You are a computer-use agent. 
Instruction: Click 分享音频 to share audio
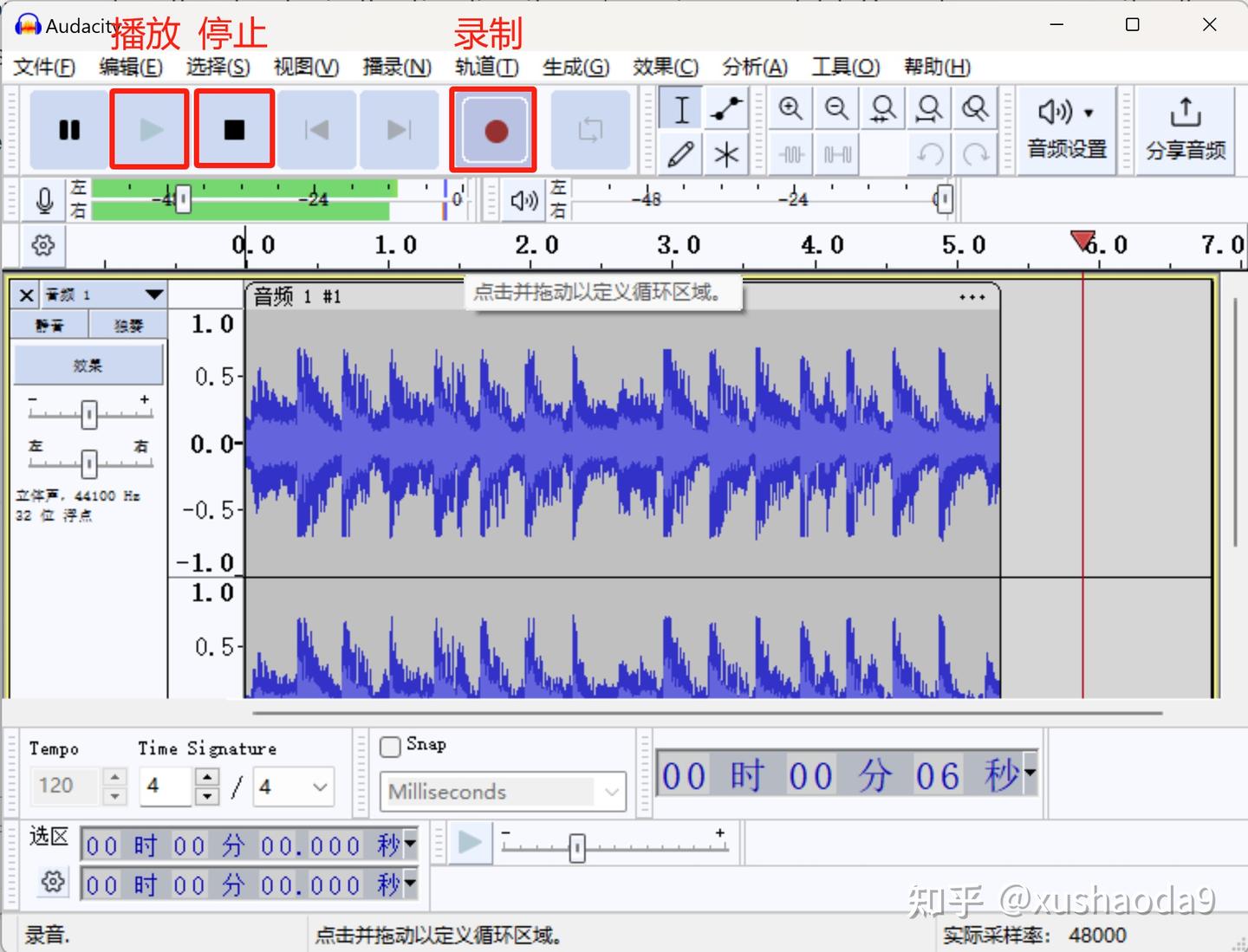1184,130
